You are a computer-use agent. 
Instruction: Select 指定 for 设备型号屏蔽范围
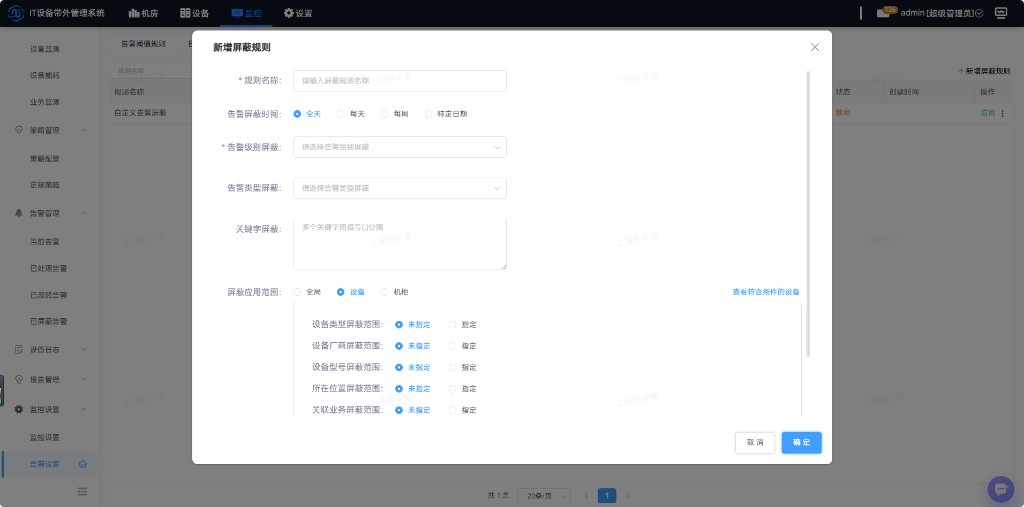(x=463, y=367)
